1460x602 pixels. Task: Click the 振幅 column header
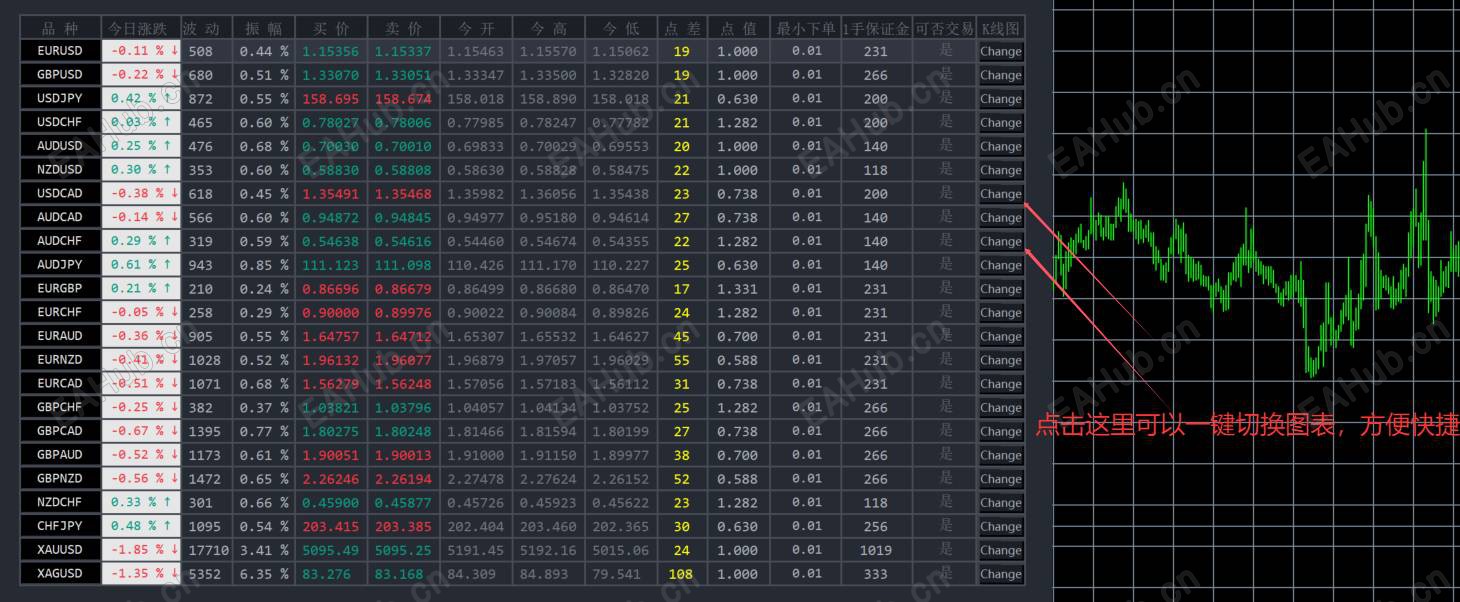coord(264,28)
